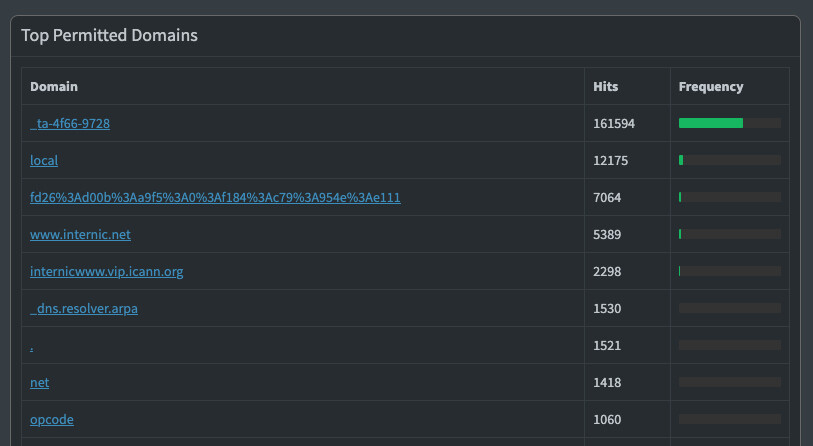Click the Domain column header
Image resolution: width=813 pixels, height=446 pixels.
click(54, 87)
